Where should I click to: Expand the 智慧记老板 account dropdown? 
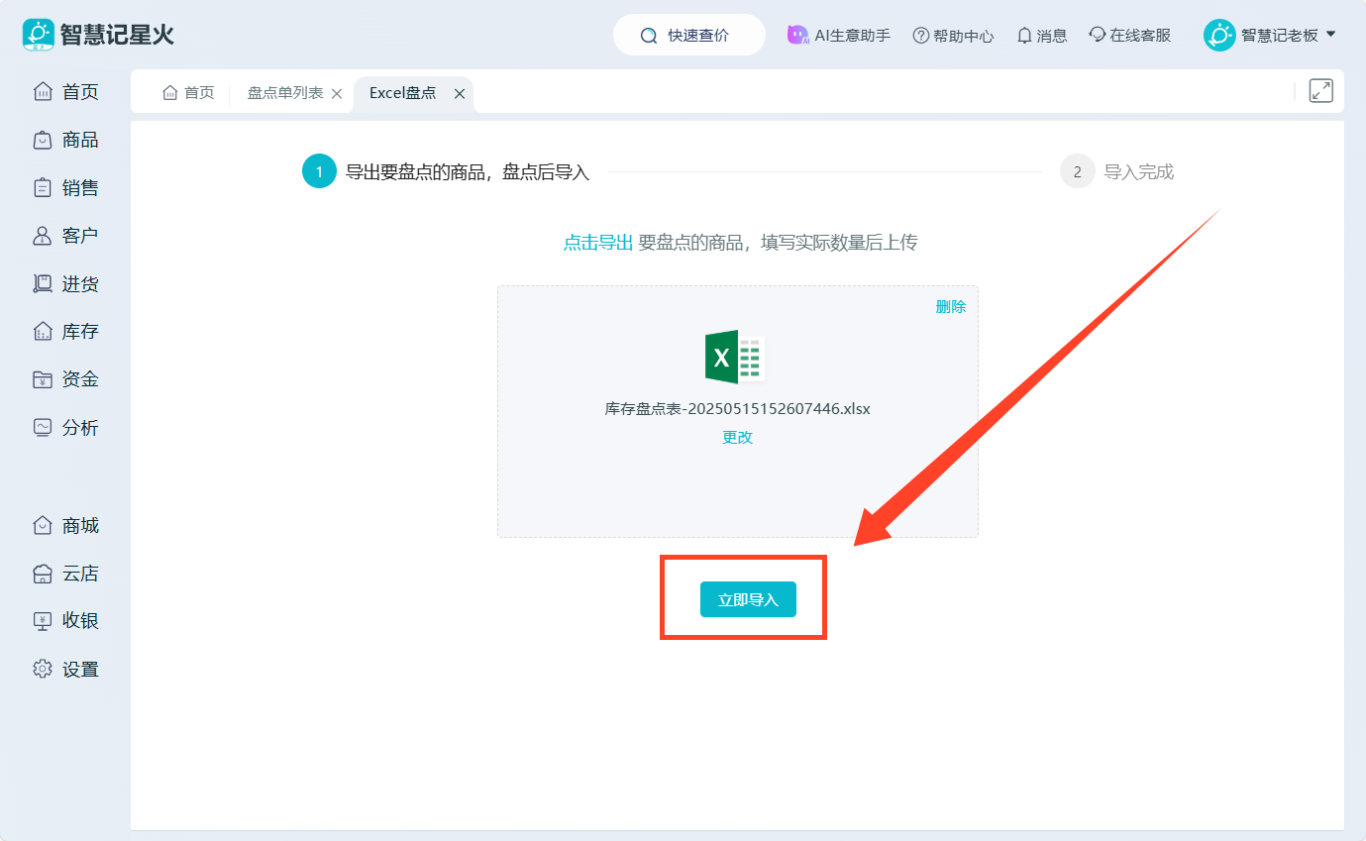coord(1330,35)
